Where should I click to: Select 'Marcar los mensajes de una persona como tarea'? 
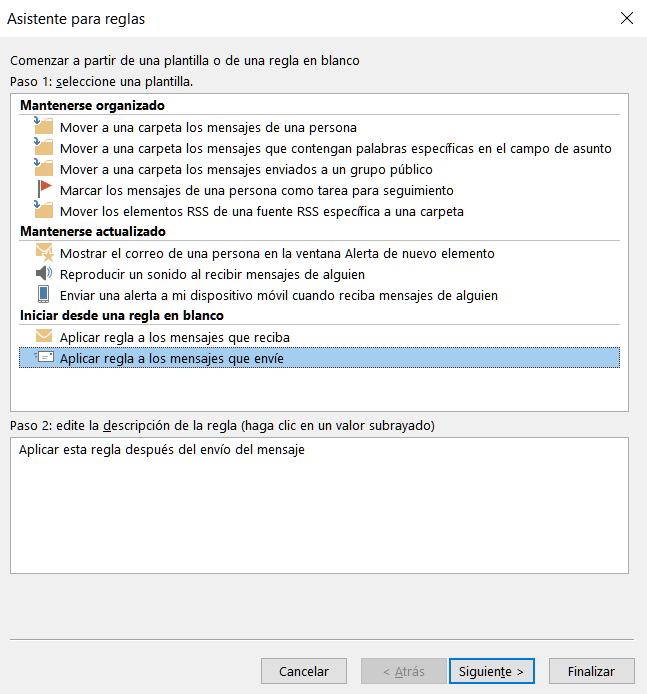tap(256, 191)
